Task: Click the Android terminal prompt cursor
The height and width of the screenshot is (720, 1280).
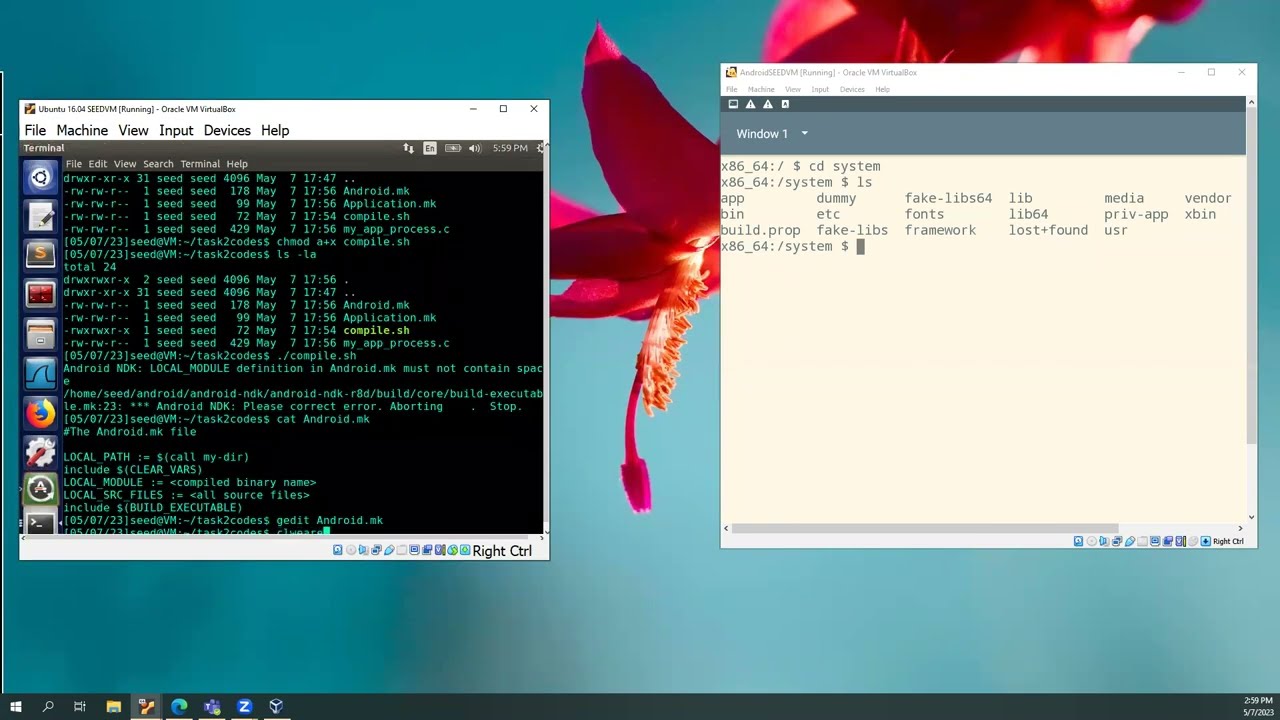Action: point(860,246)
